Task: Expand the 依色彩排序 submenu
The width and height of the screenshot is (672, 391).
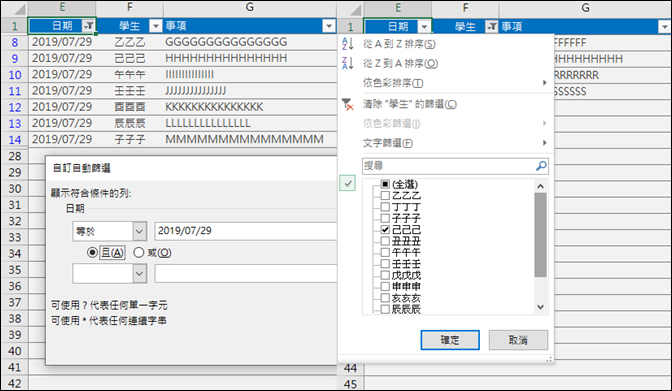Action: coord(446,83)
